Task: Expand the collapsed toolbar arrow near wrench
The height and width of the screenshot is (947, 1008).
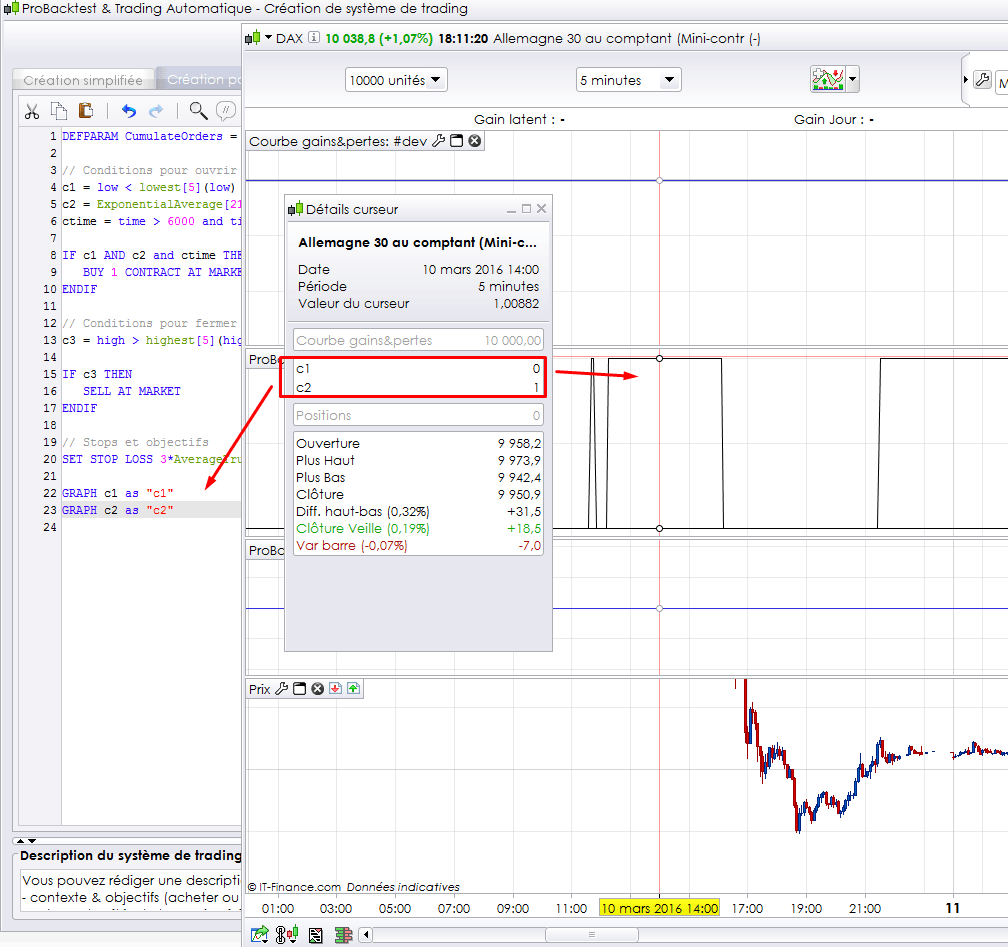Action: point(966,80)
